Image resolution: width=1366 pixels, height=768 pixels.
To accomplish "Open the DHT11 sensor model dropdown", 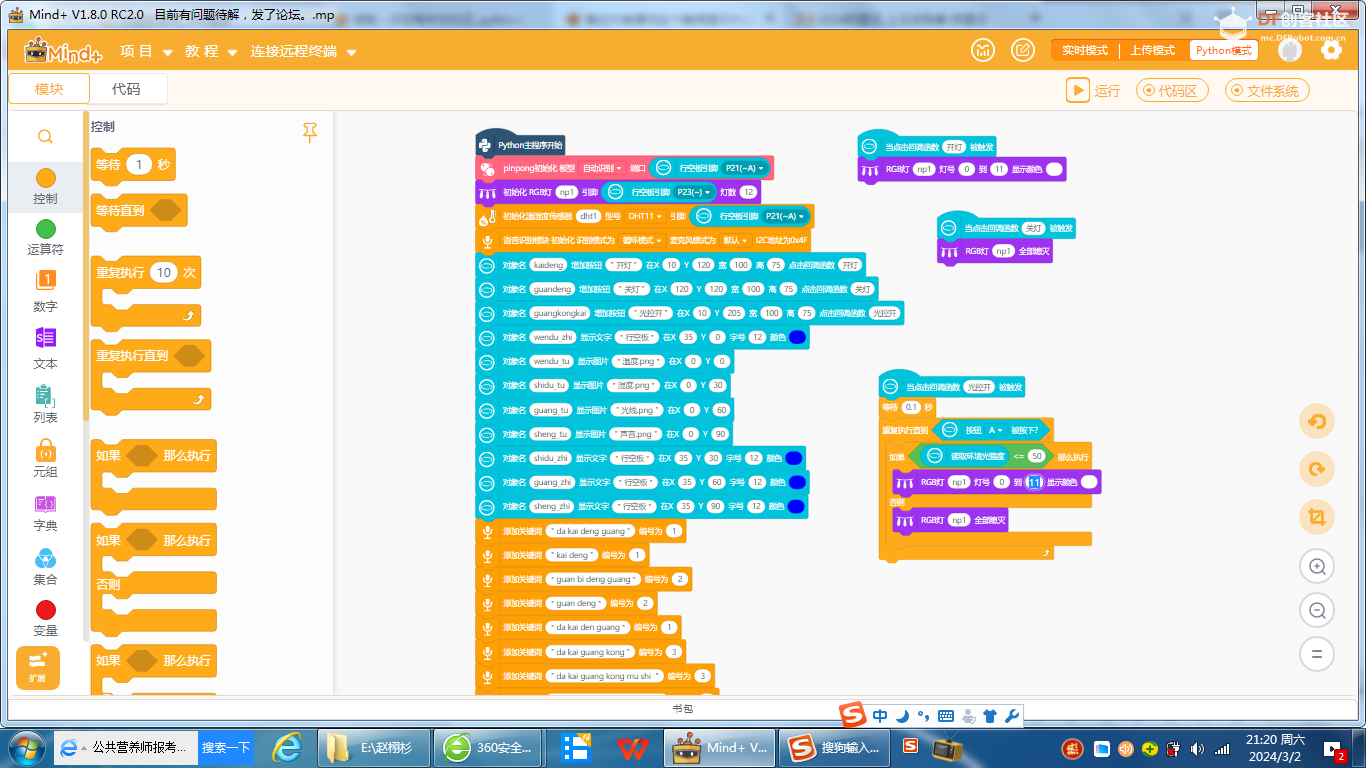I will (x=645, y=216).
